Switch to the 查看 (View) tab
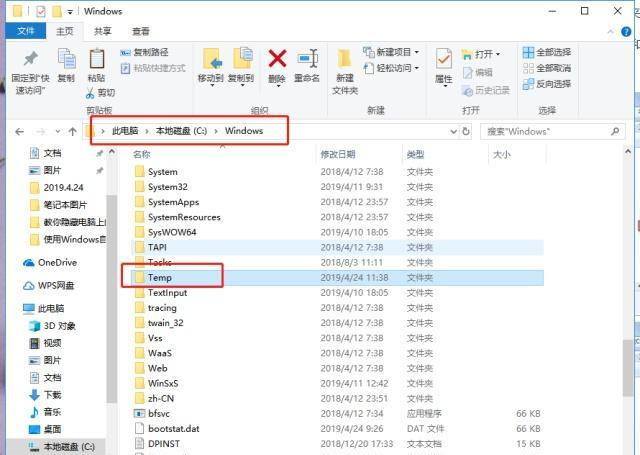The width and height of the screenshot is (640, 455). click(x=141, y=31)
